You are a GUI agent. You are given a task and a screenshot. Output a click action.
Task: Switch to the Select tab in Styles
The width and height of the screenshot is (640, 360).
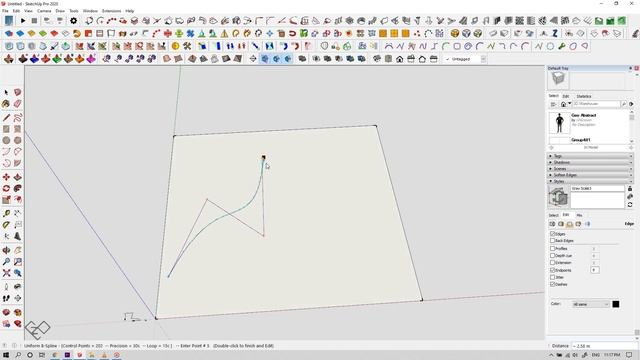point(553,215)
